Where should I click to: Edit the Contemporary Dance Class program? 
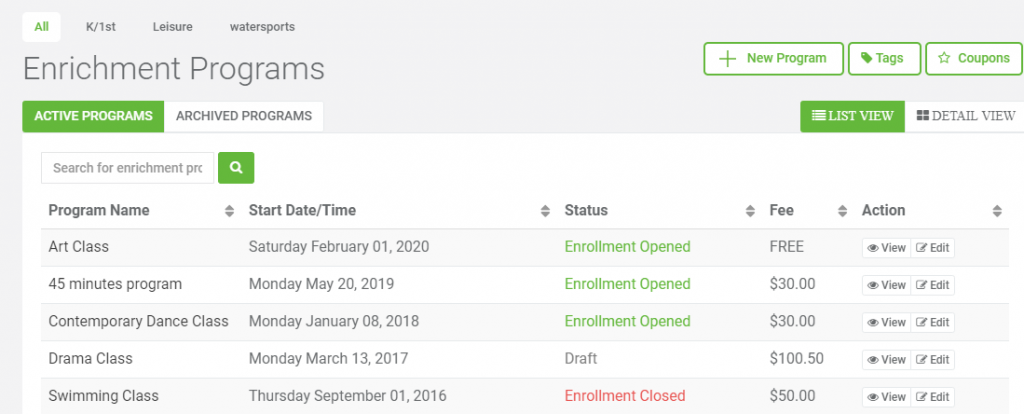tap(933, 323)
